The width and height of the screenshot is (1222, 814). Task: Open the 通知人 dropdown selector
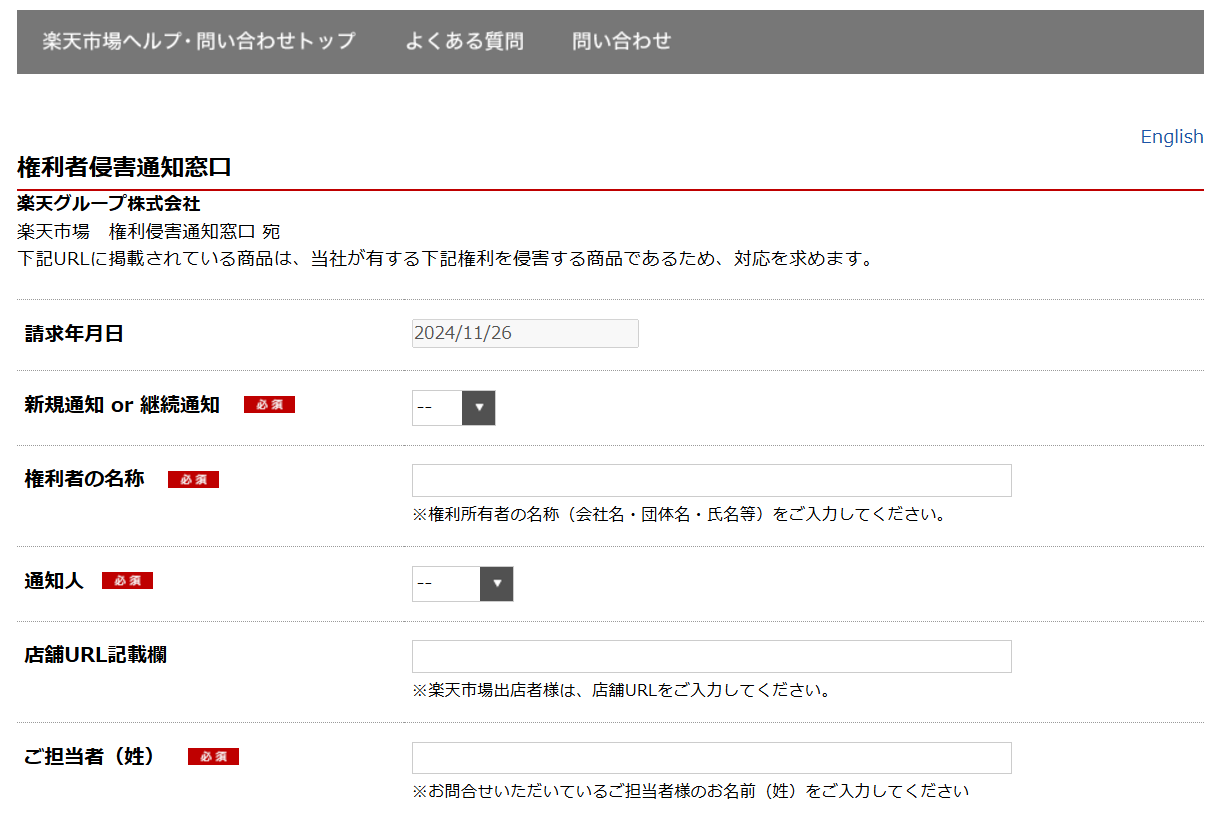point(462,583)
